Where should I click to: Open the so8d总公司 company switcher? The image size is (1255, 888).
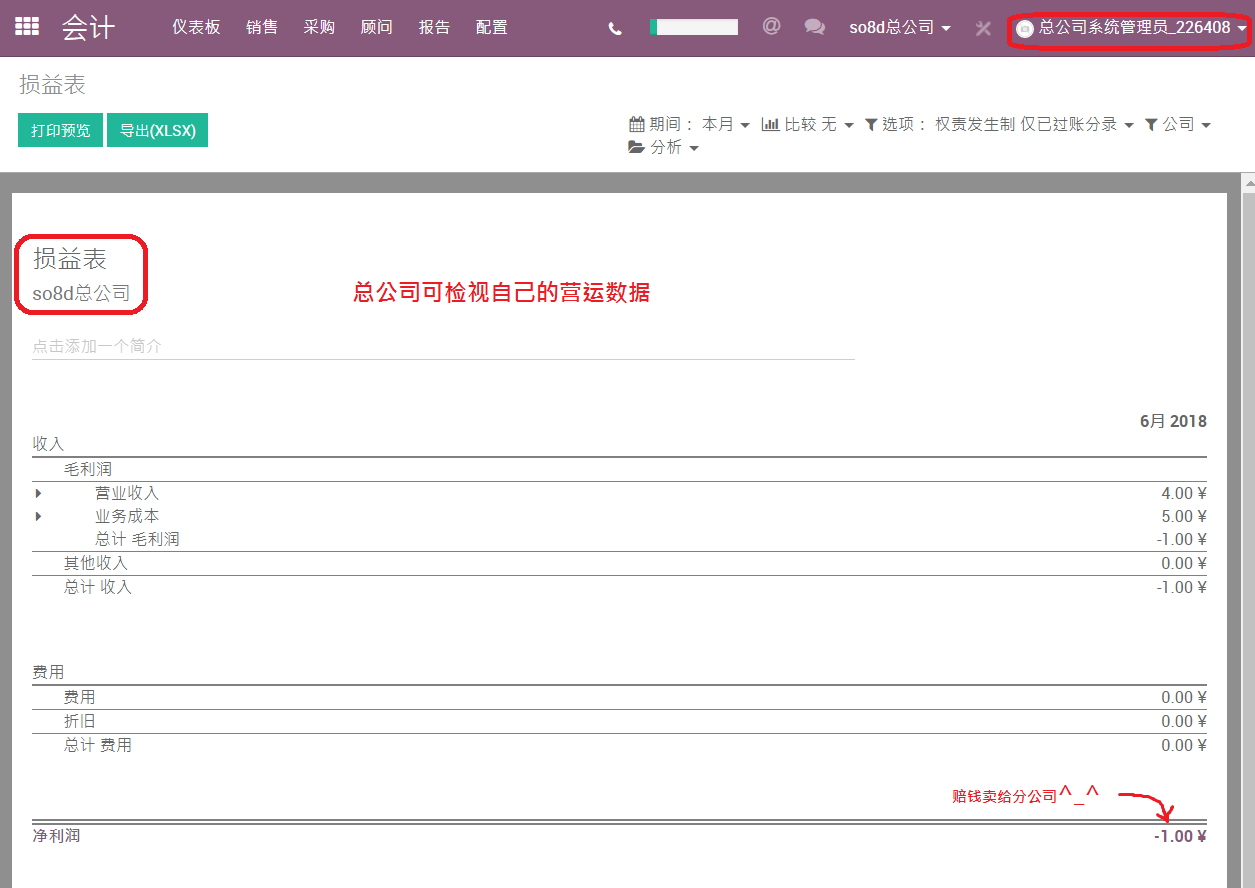[899, 28]
